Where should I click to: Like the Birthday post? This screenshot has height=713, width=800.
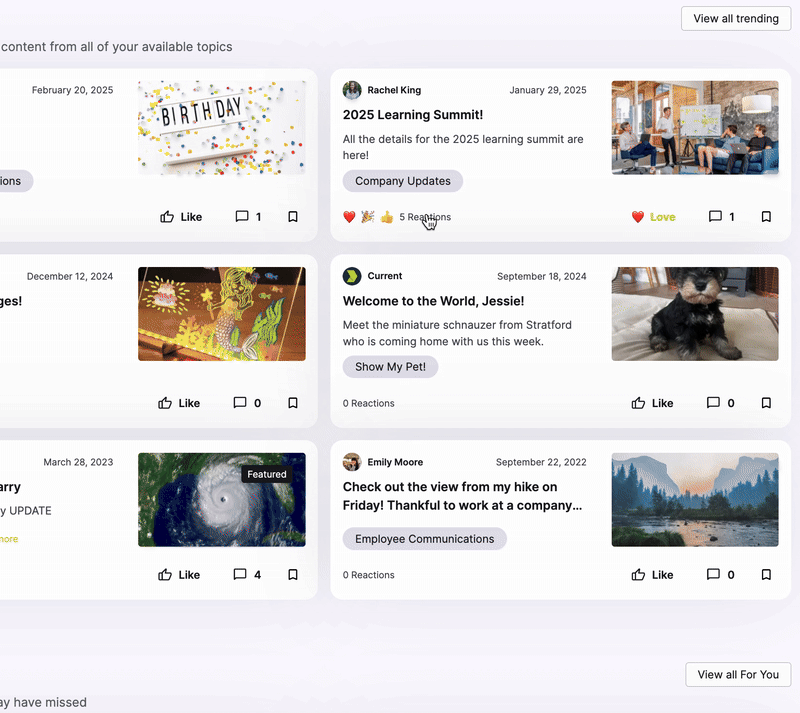(181, 217)
